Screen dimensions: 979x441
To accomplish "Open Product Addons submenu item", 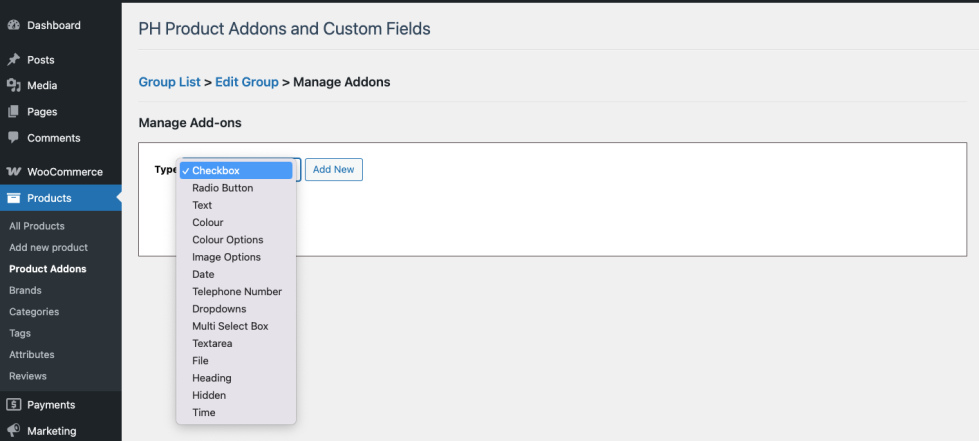I will point(47,269).
